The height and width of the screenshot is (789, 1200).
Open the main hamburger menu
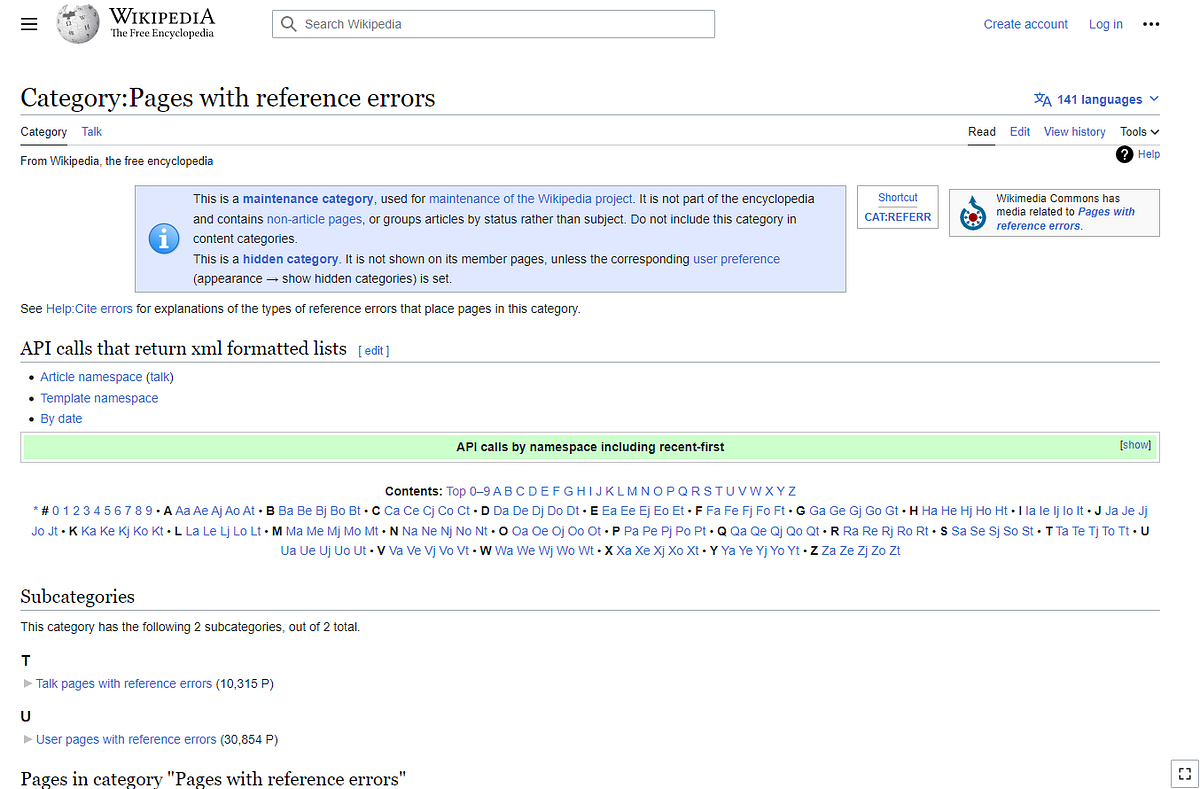tap(29, 23)
